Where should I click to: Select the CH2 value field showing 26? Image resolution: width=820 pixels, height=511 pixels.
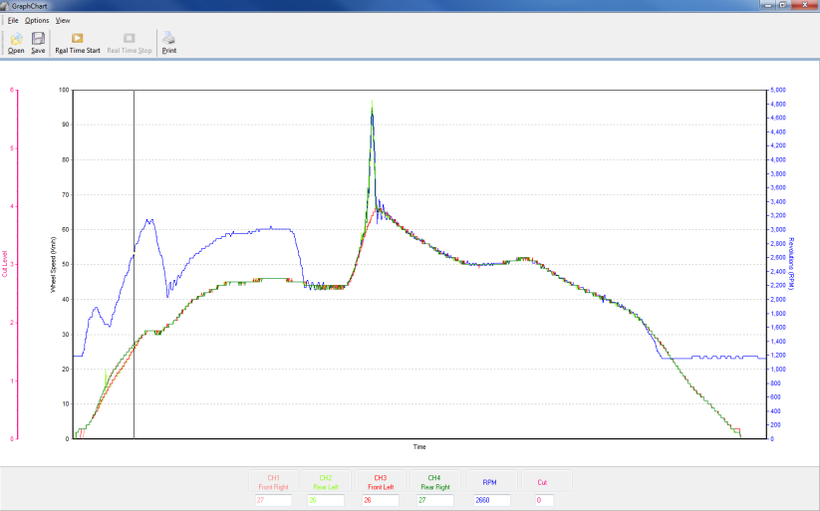(x=326, y=500)
